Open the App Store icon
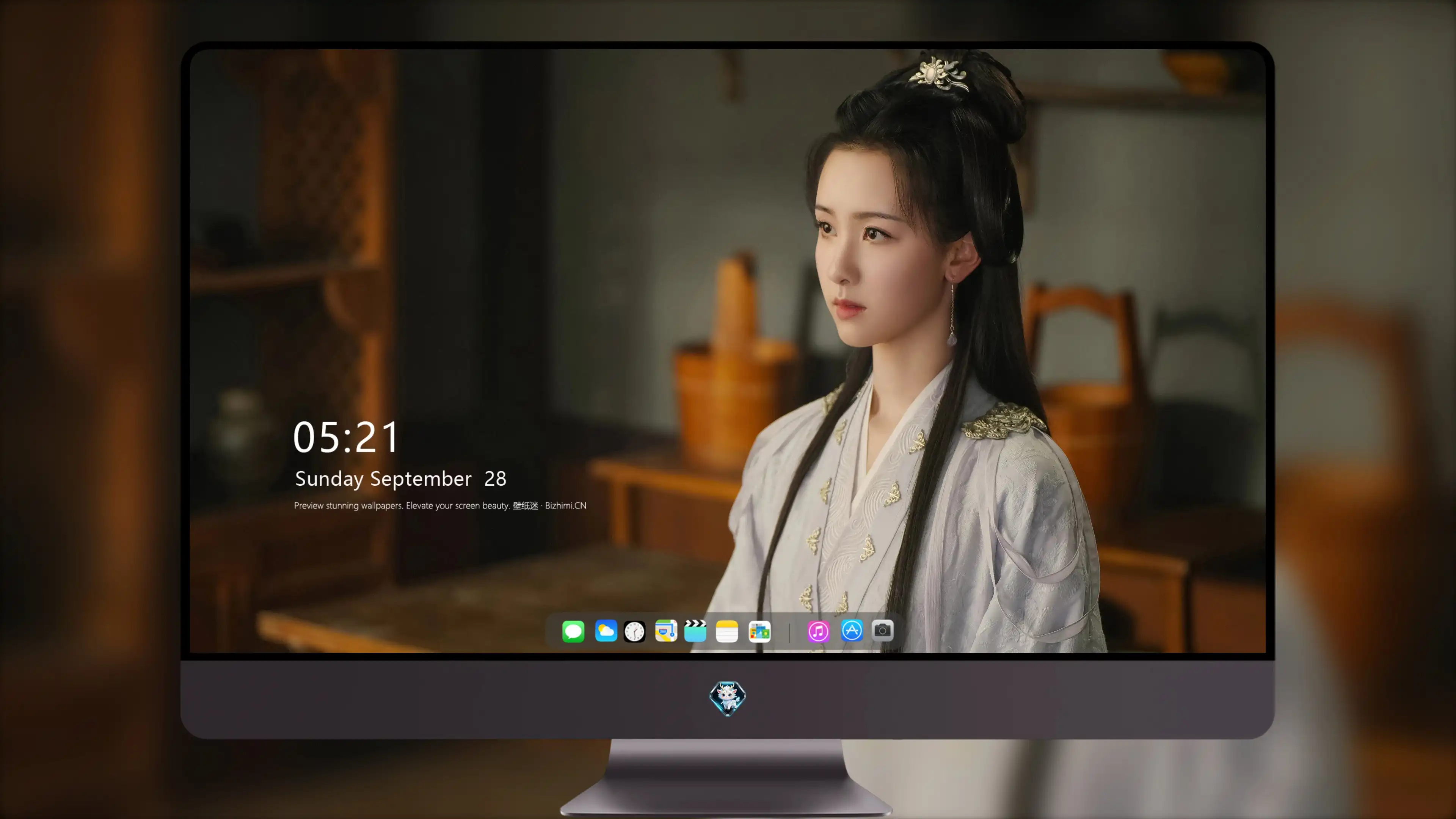 point(852,631)
